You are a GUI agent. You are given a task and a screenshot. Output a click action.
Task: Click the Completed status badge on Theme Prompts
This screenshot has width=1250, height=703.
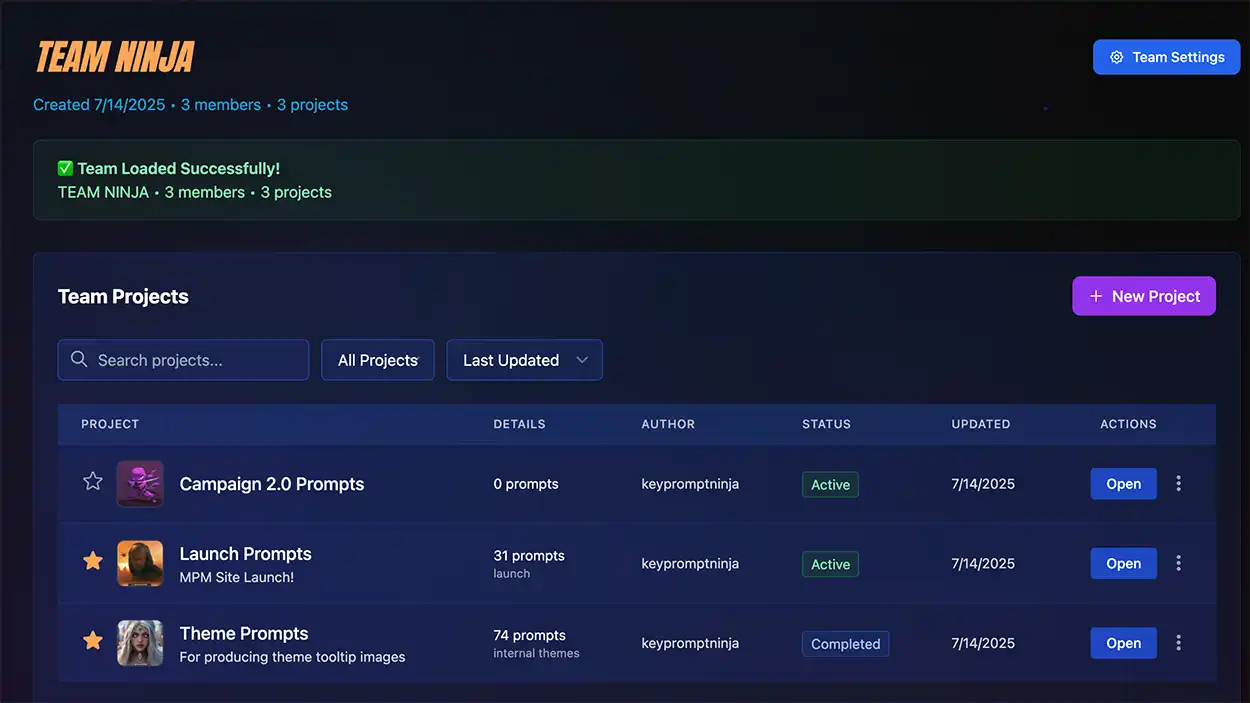[845, 643]
